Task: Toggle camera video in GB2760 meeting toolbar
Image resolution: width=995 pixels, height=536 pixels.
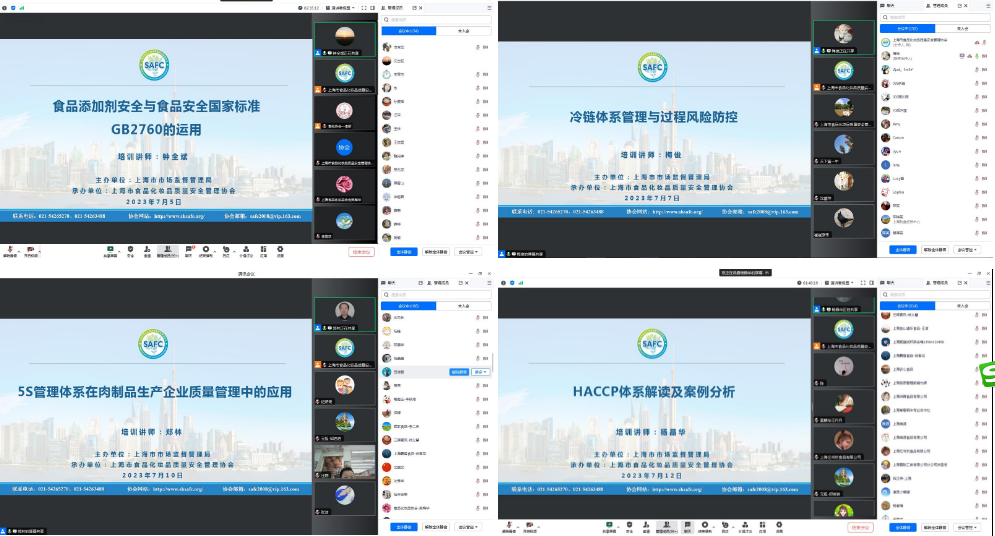Action: [30, 250]
